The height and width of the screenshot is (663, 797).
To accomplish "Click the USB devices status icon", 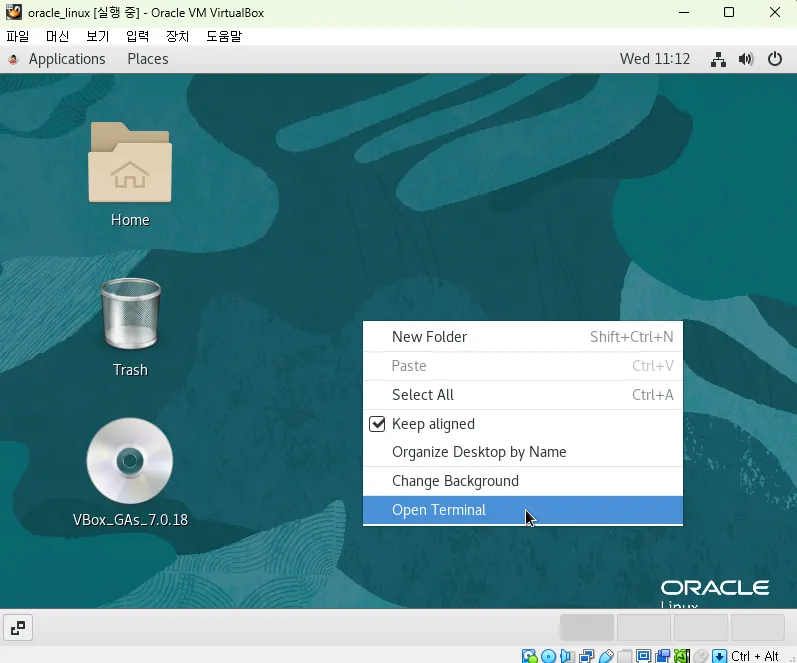I will [x=606, y=656].
